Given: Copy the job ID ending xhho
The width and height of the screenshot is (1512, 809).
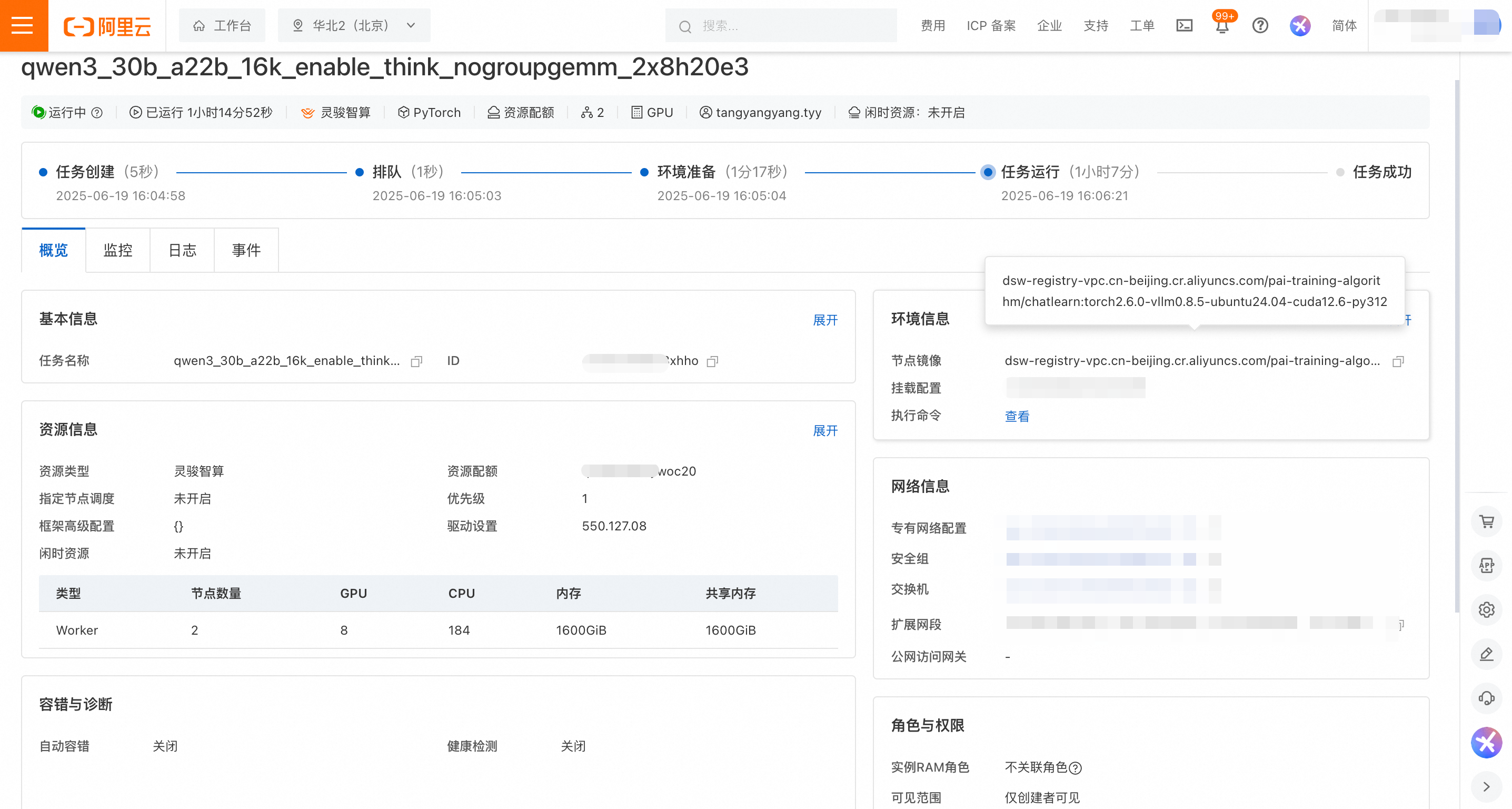Looking at the screenshot, I should coord(712,361).
